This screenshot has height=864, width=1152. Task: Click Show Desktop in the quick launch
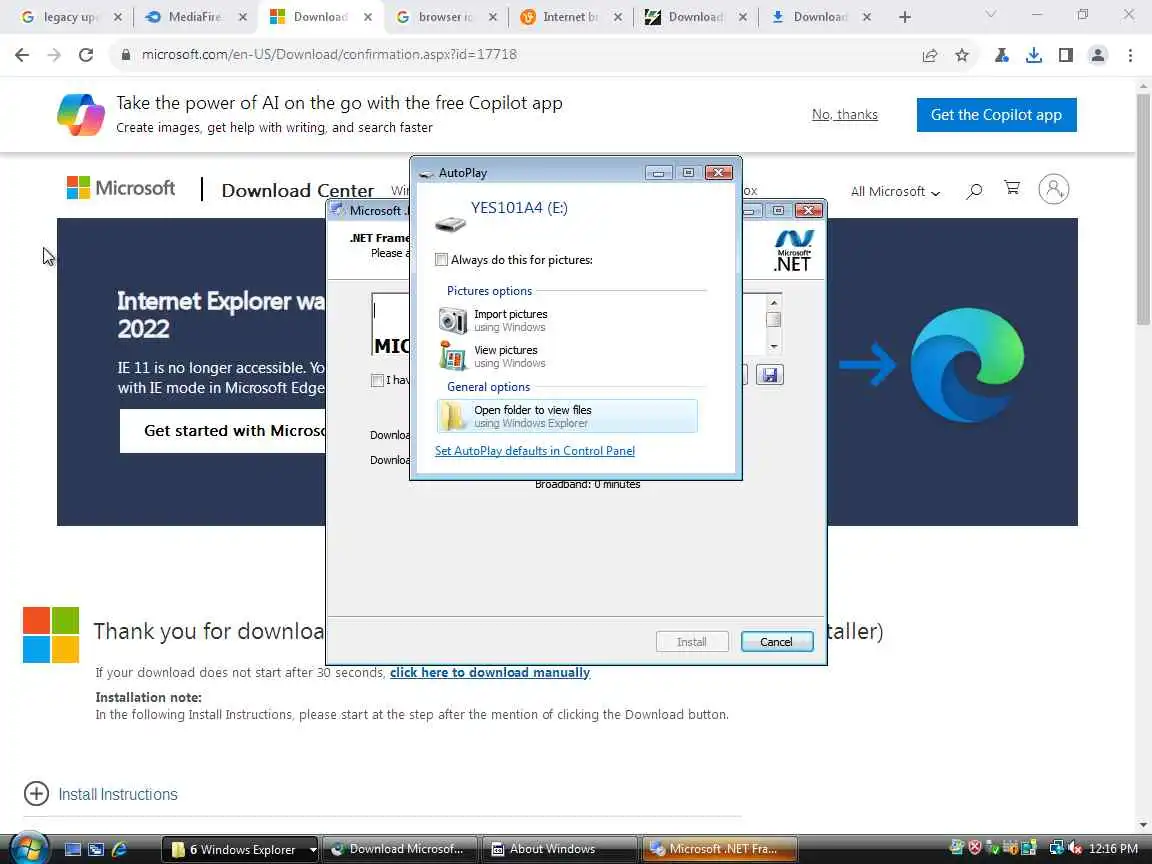tap(73, 849)
